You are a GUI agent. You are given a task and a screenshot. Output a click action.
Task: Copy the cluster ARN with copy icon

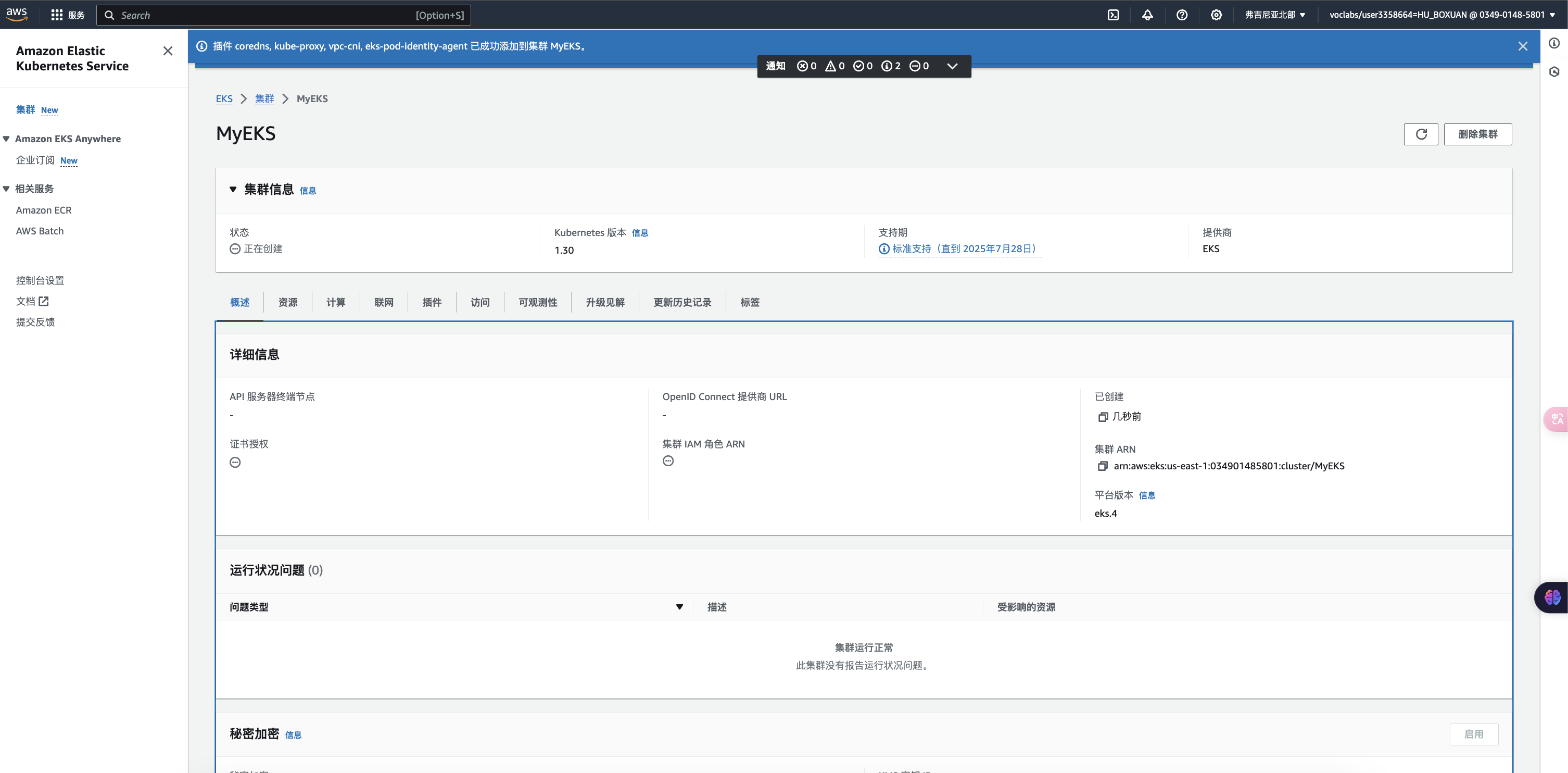tap(1103, 466)
